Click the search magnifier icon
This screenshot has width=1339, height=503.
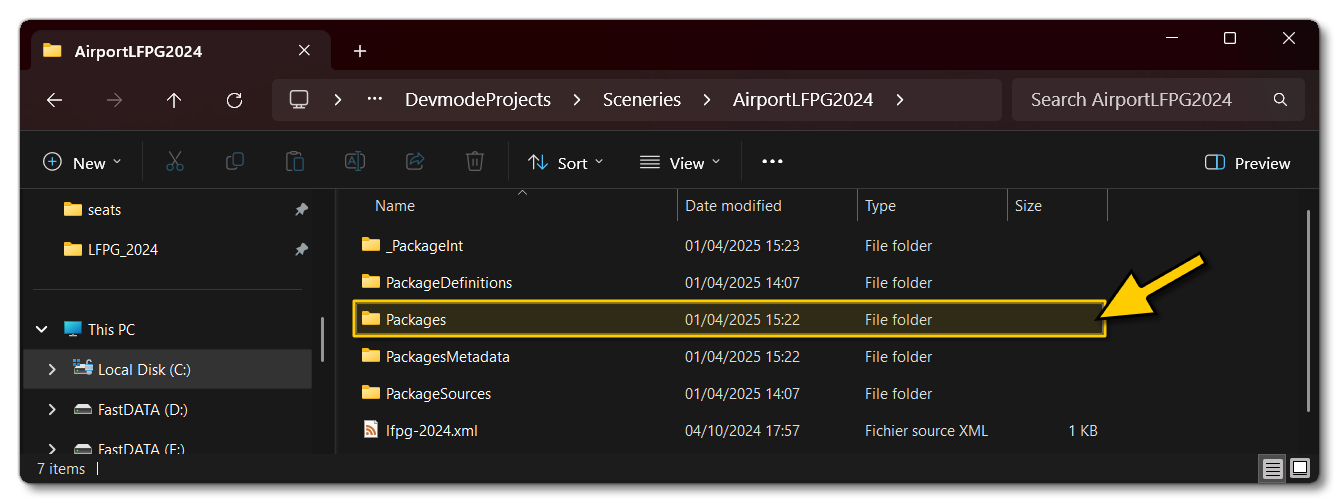(x=1280, y=100)
